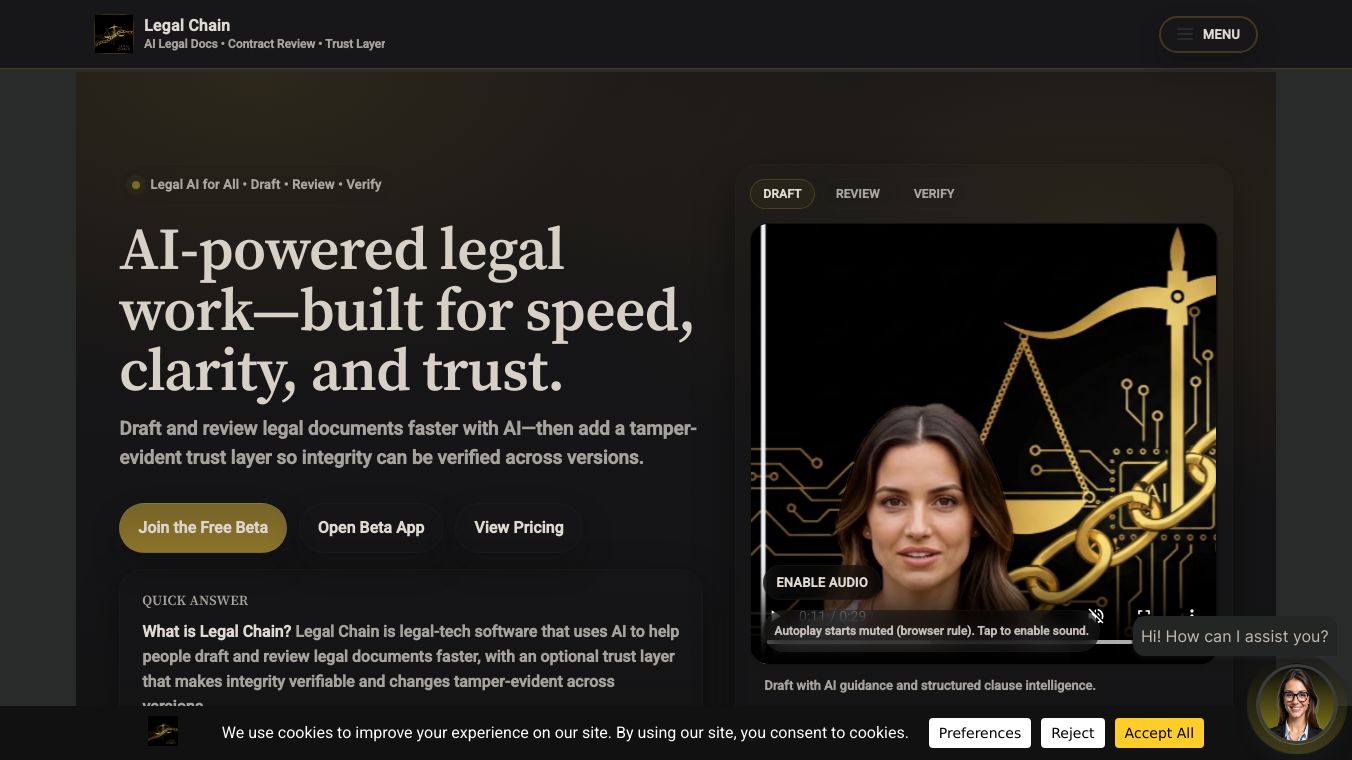Select the DRAFT tab
This screenshot has height=760, width=1352.
click(782, 194)
